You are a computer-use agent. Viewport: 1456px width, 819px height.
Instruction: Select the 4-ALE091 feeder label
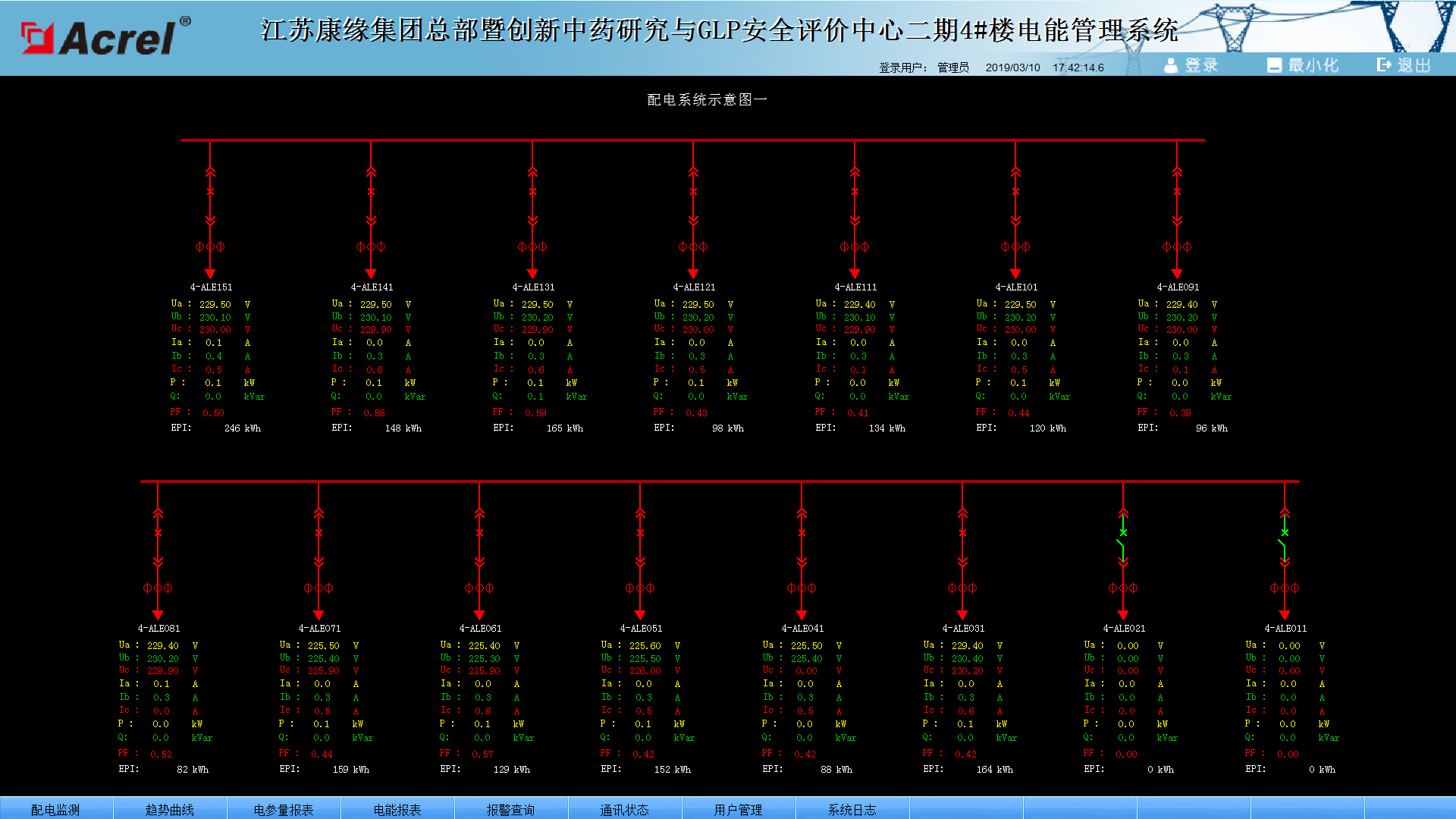[x=1177, y=287]
